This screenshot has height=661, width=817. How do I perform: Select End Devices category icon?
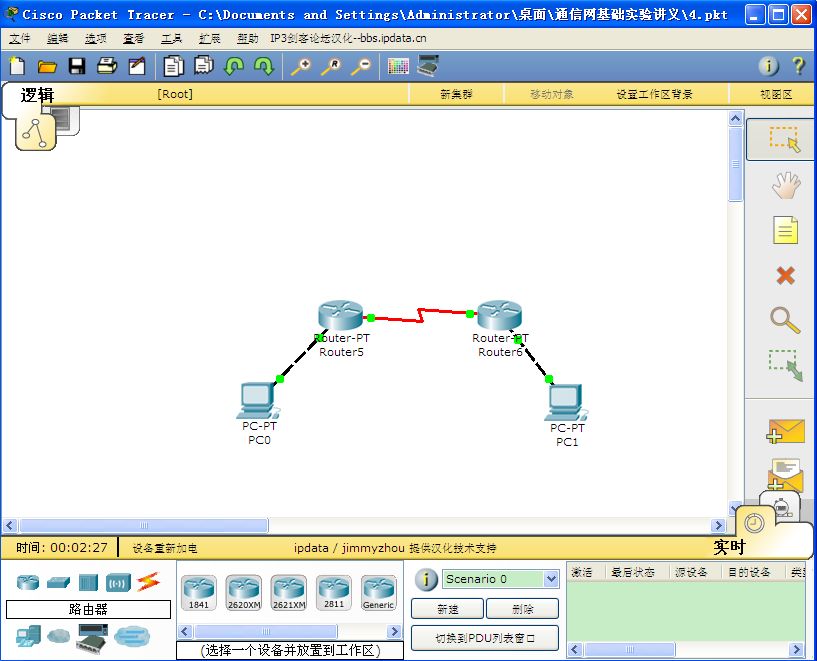coord(28,636)
